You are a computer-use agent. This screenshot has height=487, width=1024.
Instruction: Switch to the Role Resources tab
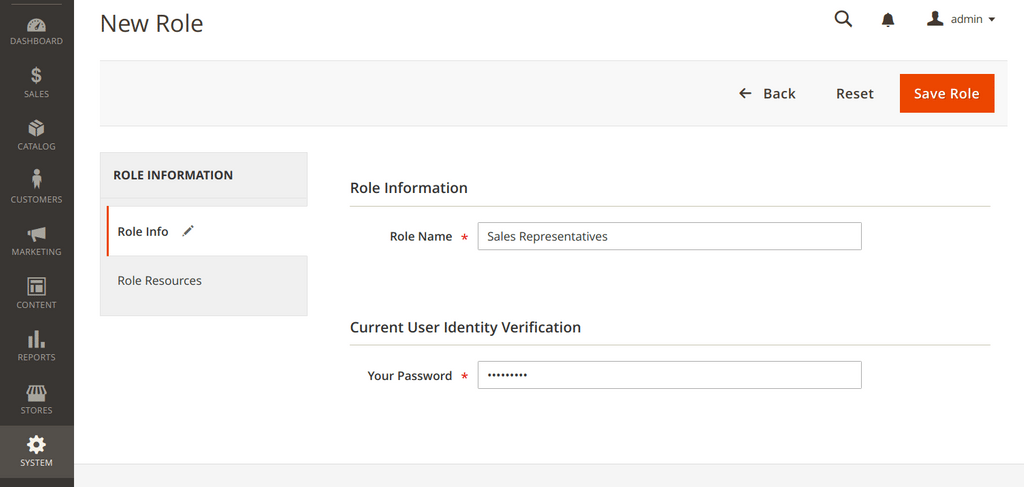coord(160,281)
